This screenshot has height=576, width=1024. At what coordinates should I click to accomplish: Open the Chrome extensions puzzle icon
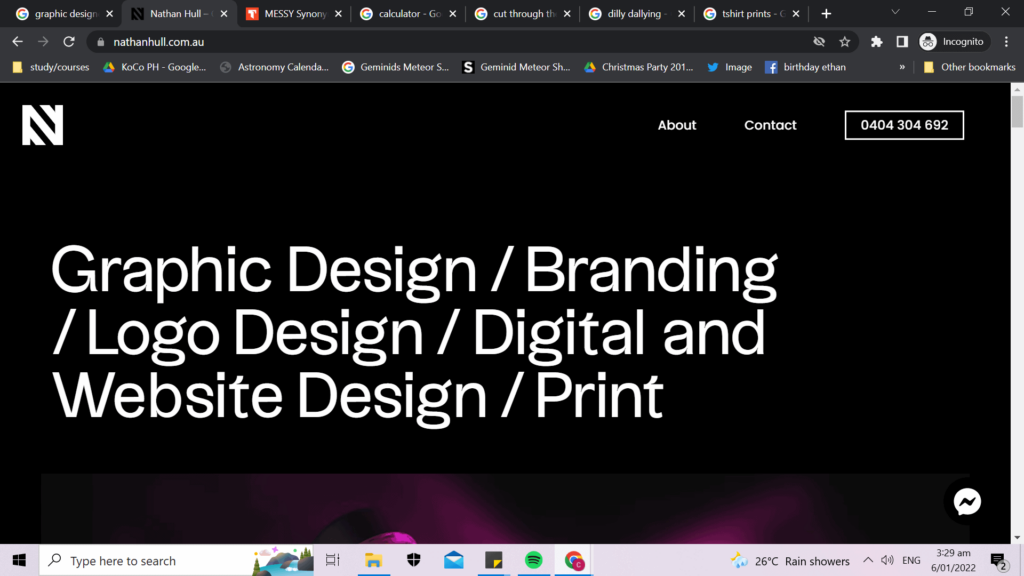877,42
